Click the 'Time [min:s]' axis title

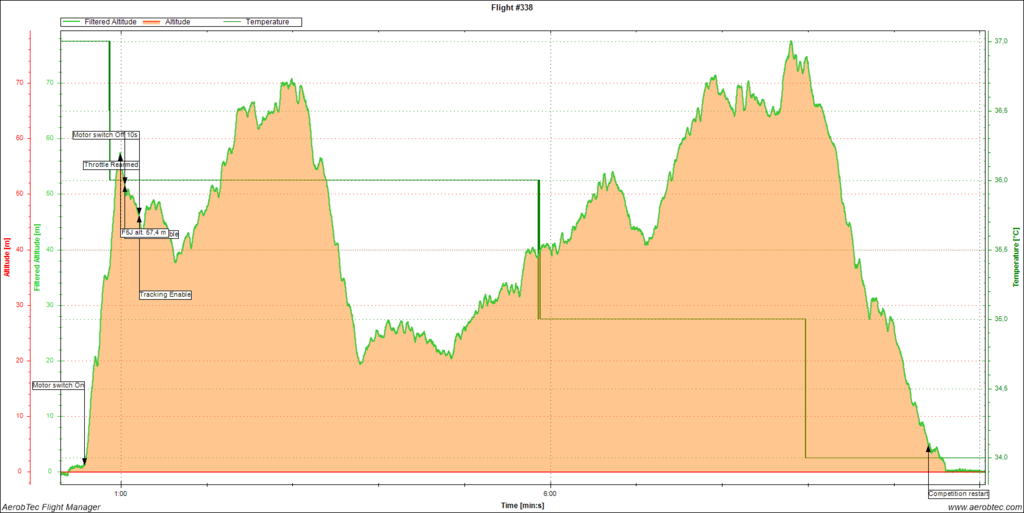click(523, 506)
